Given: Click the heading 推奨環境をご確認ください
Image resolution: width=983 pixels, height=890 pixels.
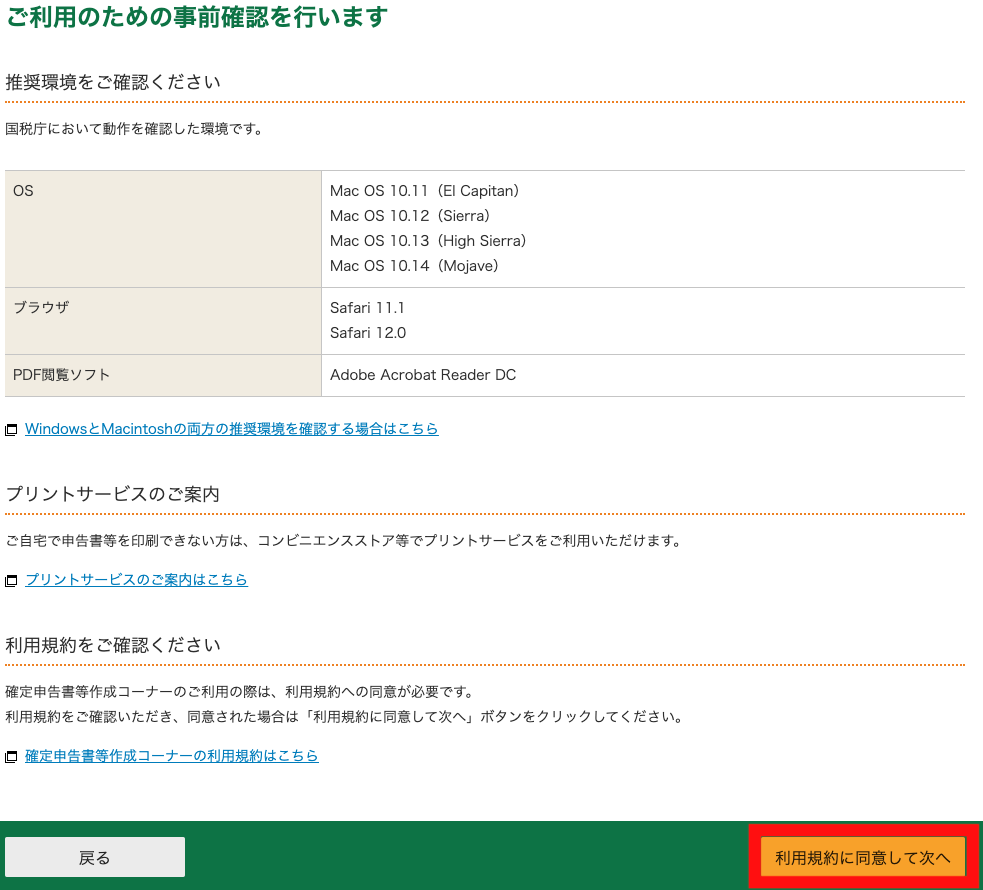Looking at the screenshot, I should tap(113, 82).
